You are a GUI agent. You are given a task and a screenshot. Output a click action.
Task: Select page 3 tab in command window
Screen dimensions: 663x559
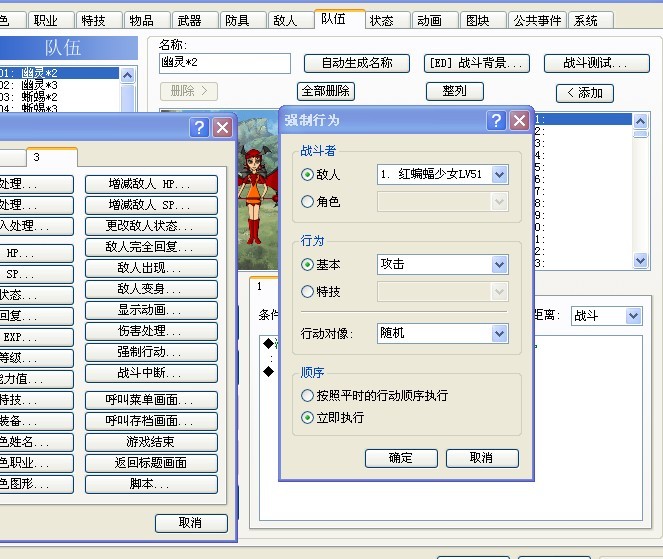[x=52, y=157]
